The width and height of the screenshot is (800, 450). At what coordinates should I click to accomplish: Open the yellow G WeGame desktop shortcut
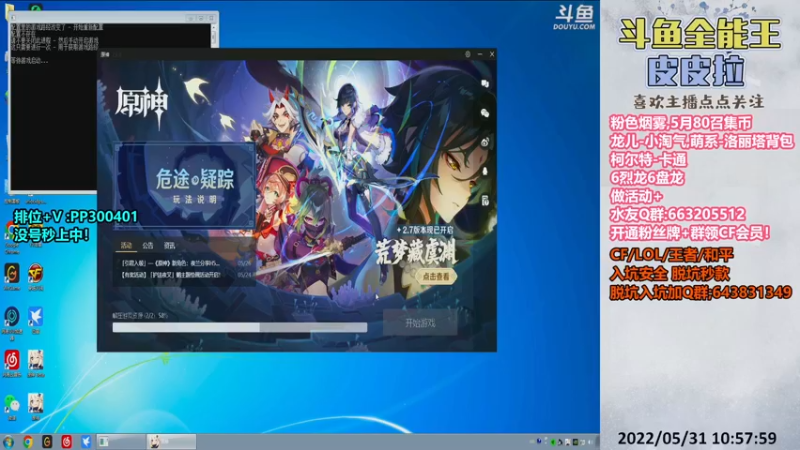pos(12,276)
